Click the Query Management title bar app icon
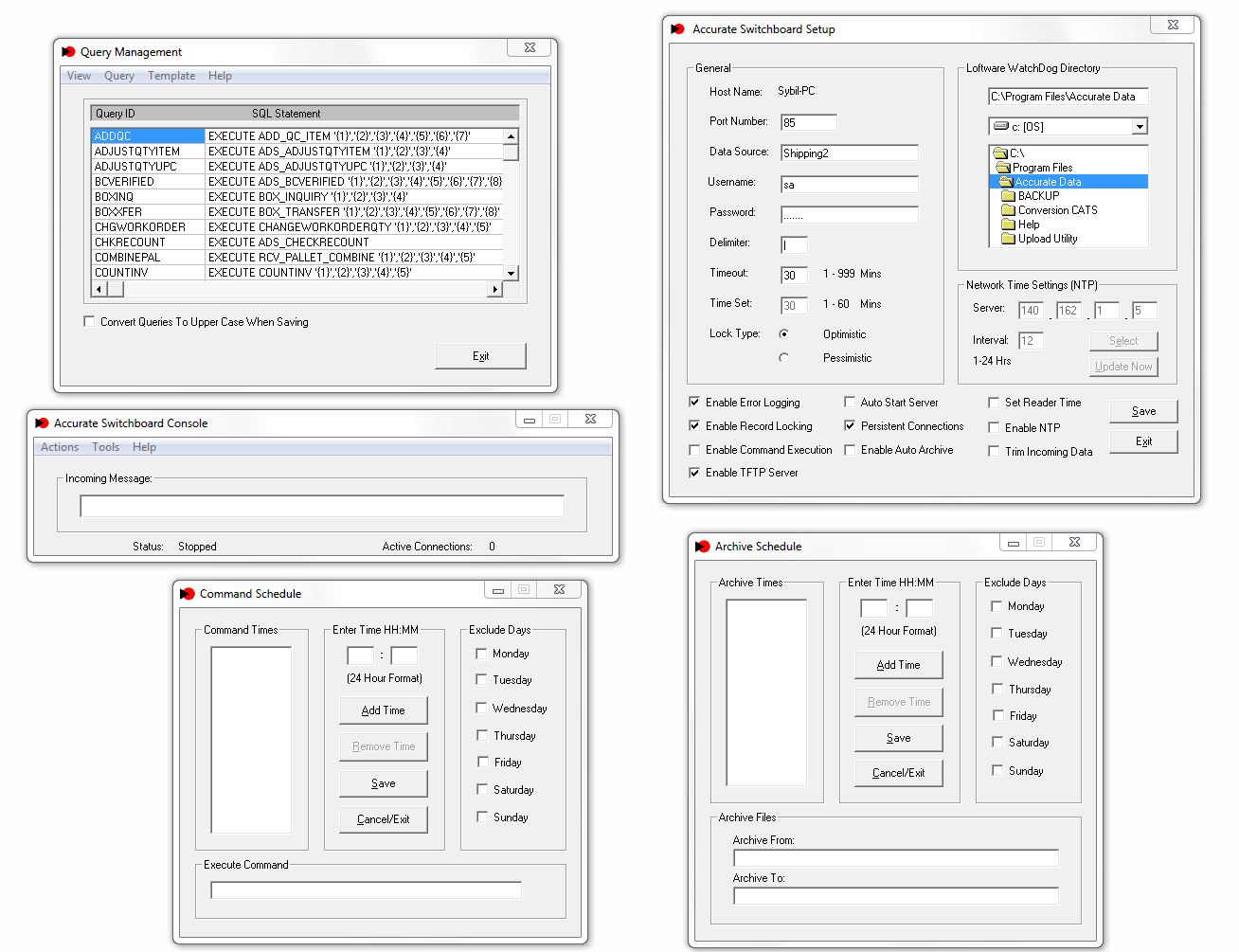 (x=68, y=52)
